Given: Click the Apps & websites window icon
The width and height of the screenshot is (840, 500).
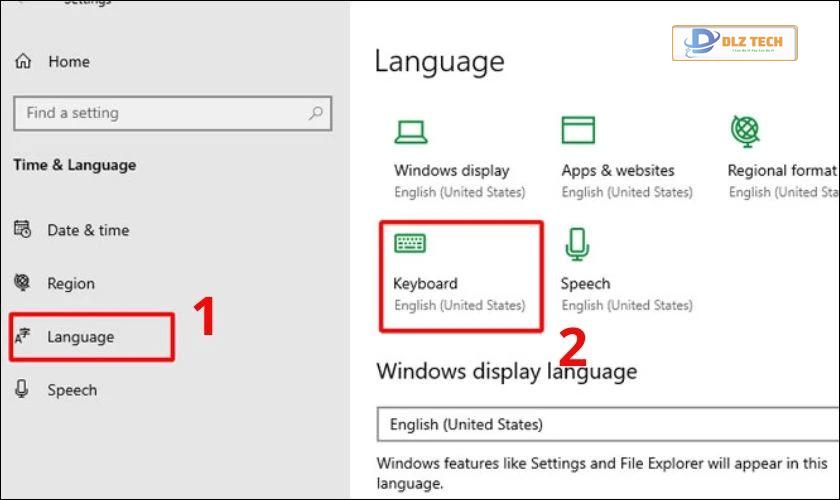Looking at the screenshot, I should pos(578,130).
